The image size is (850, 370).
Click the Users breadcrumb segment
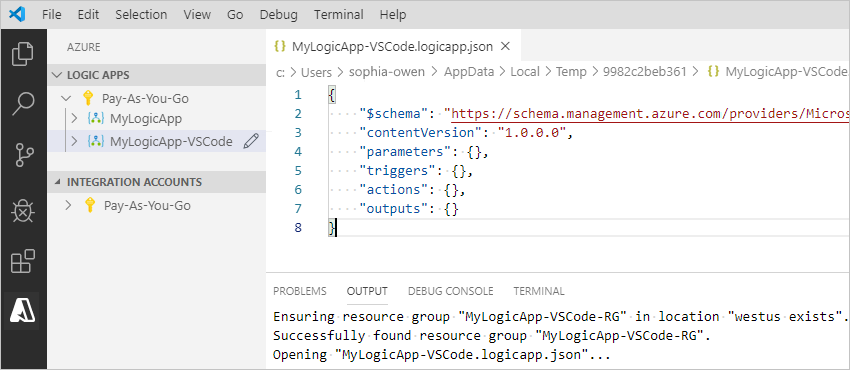coord(317,72)
